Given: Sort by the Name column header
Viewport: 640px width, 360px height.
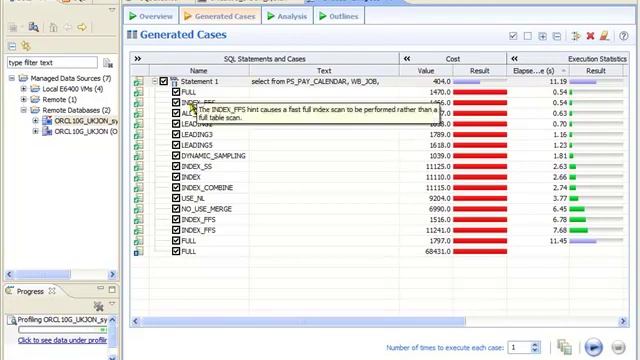Looking at the screenshot, I should click(199, 71).
